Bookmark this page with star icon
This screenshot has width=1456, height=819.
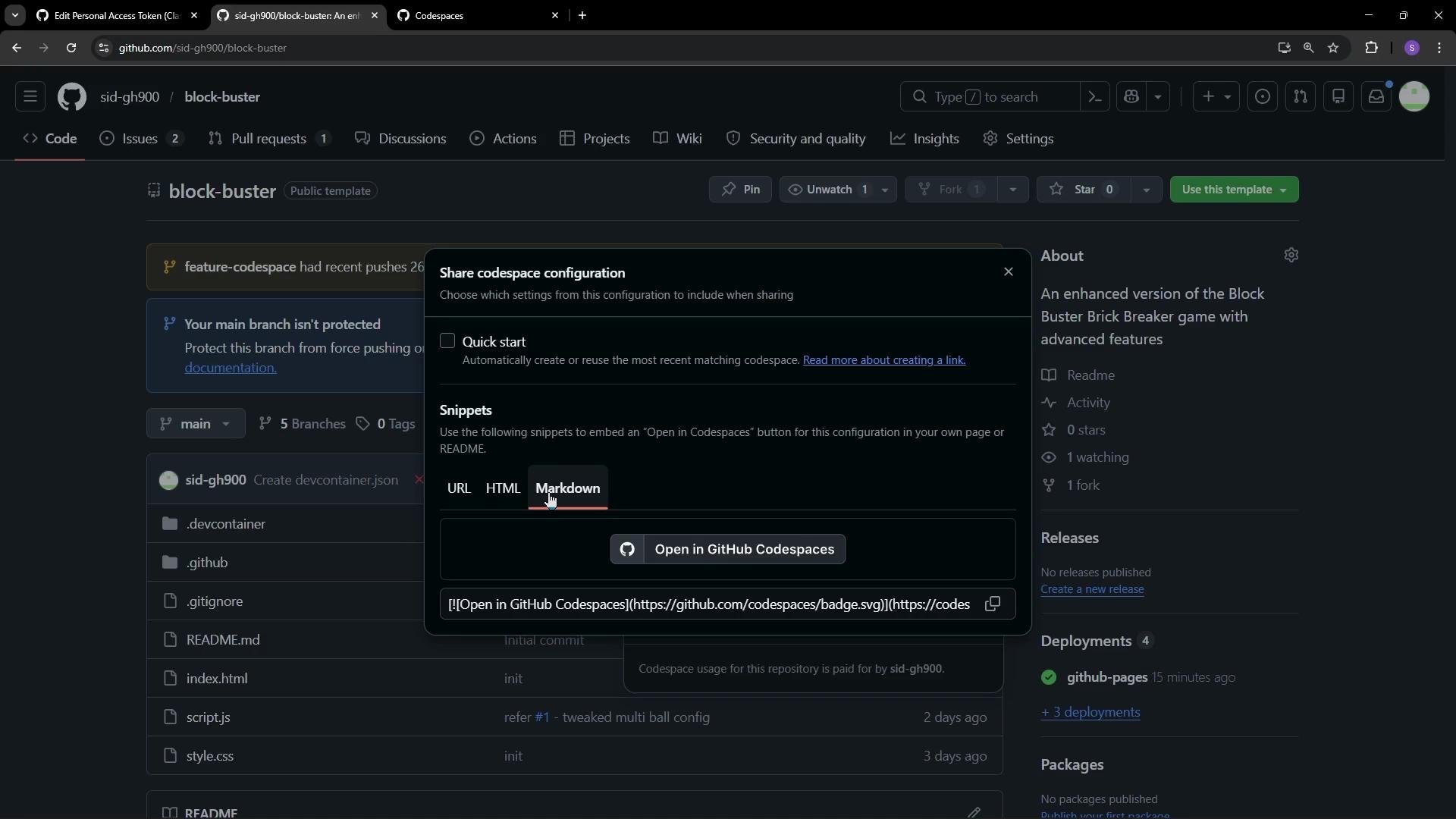(1333, 48)
